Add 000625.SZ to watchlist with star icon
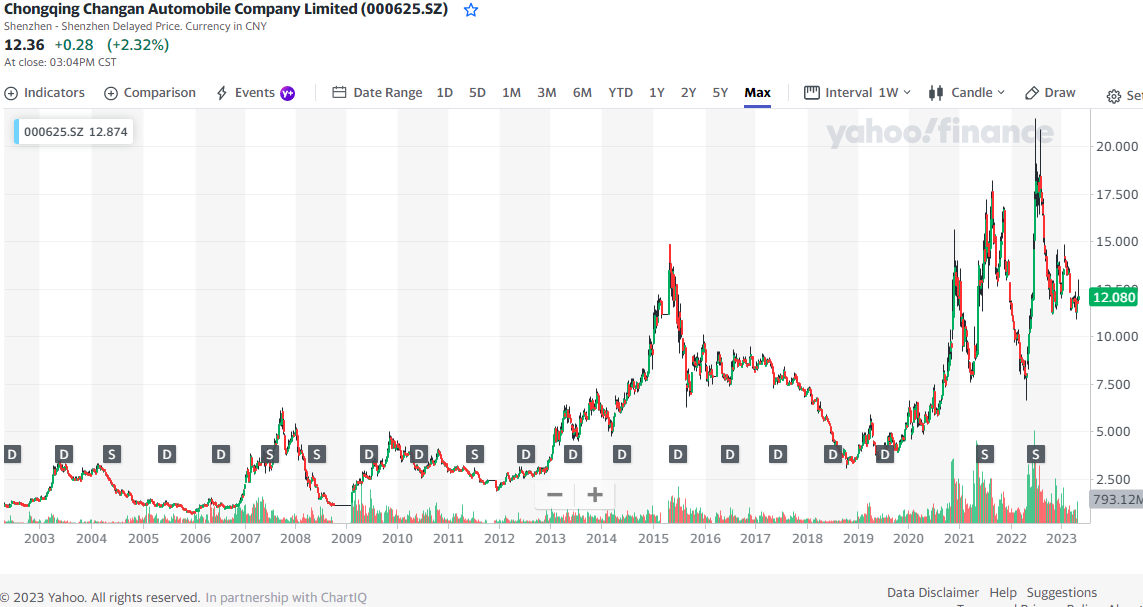1143x607 pixels. (x=471, y=10)
